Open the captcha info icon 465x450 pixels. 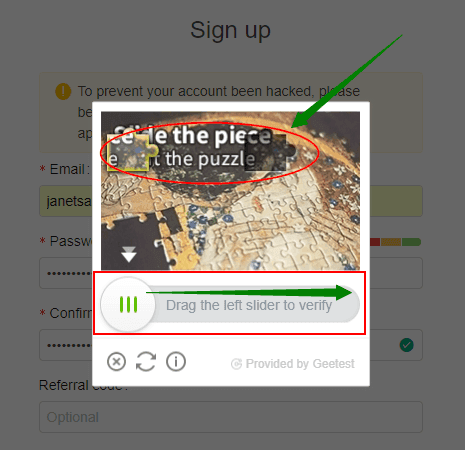click(176, 362)
